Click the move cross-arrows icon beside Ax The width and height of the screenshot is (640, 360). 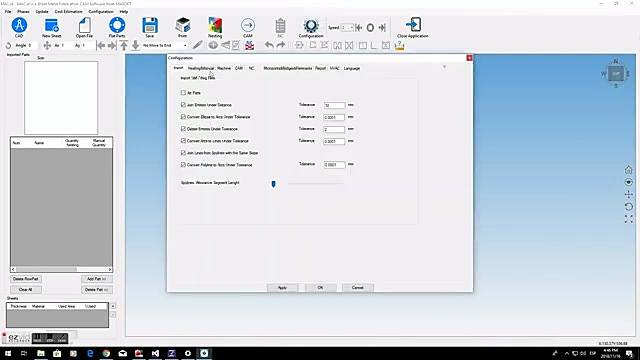click(47, 45)
